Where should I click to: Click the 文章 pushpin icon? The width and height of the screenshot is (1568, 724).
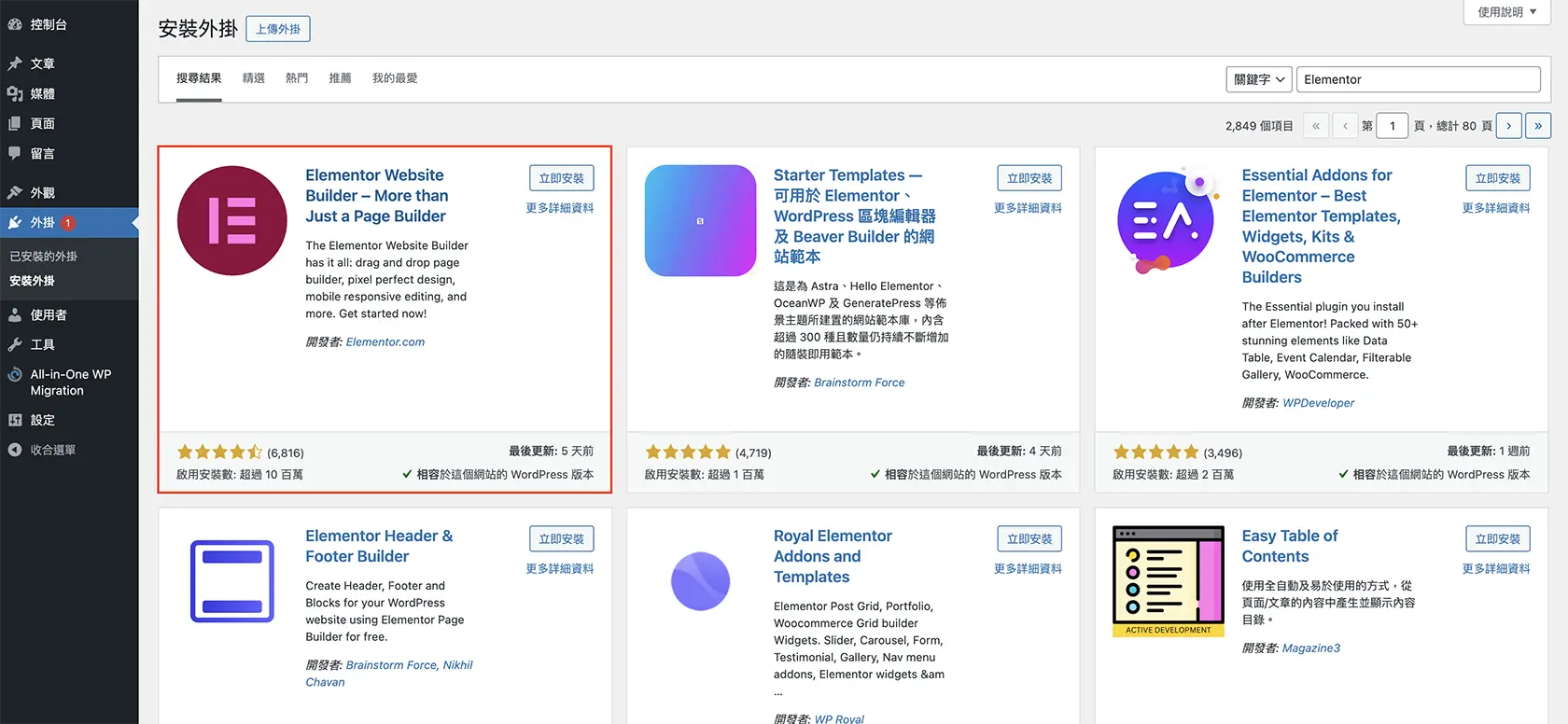click(x=15, y=63)
